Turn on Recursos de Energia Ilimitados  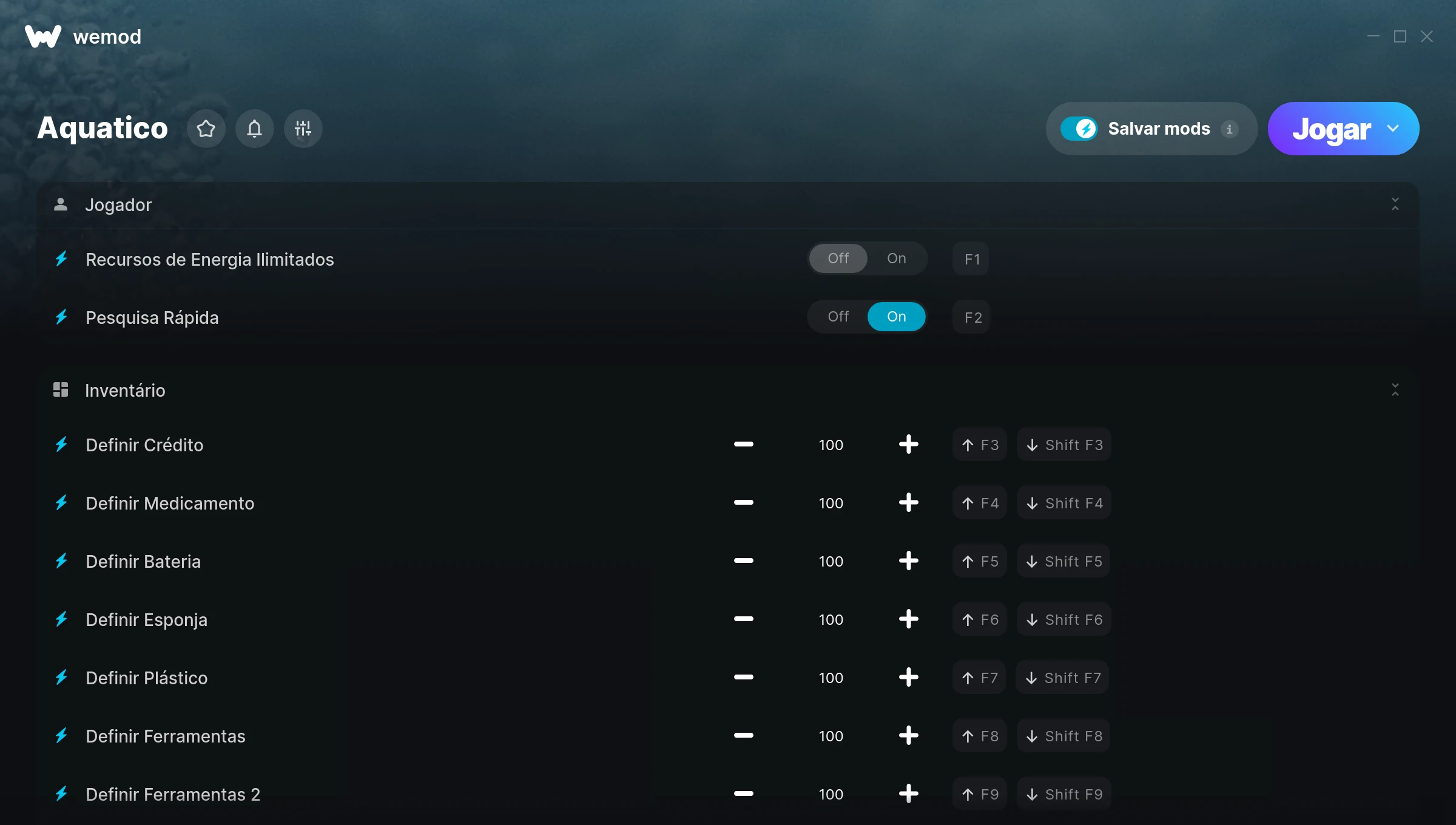896,258
